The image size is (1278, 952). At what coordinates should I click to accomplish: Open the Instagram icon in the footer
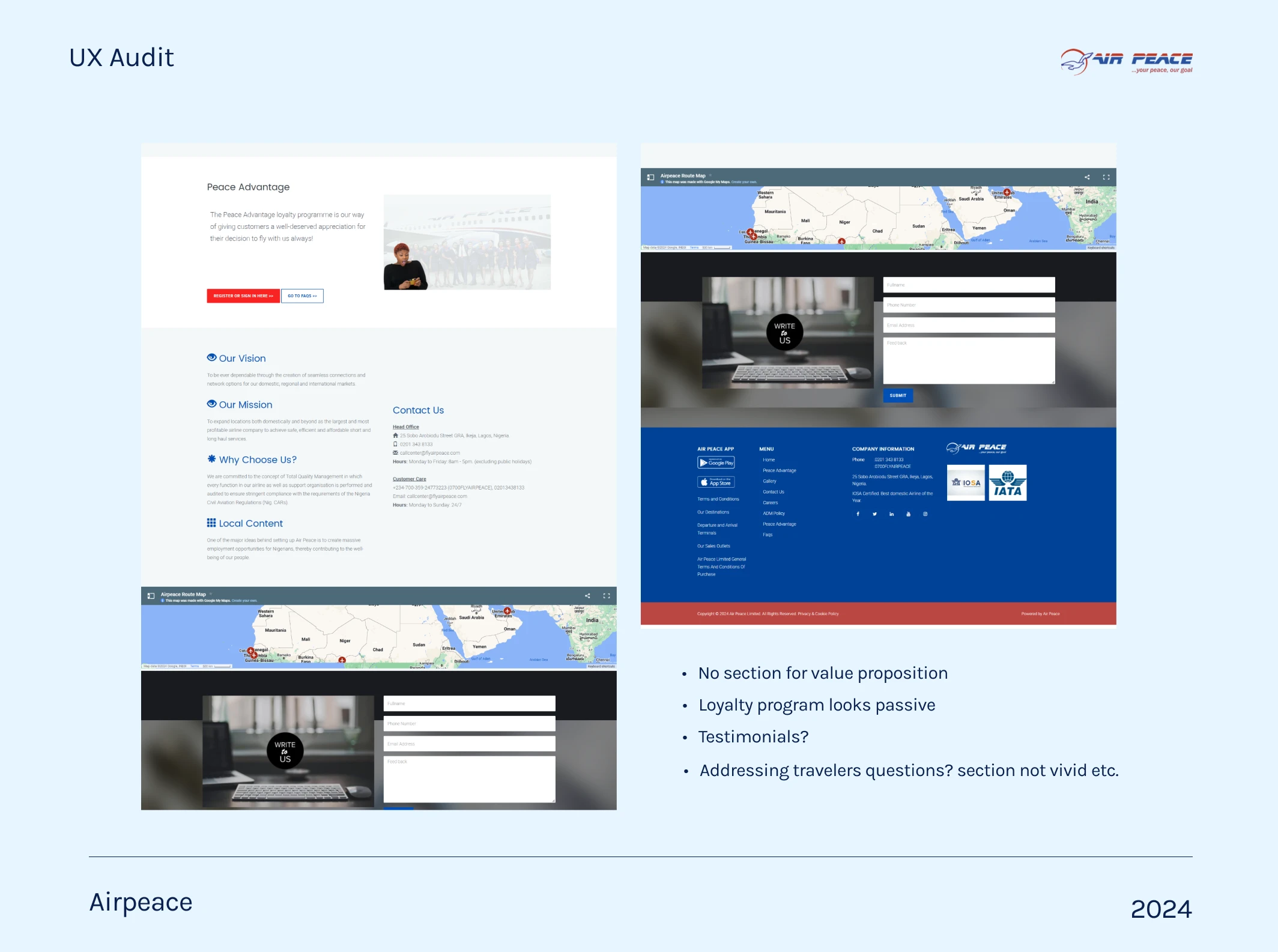click(x=925, y=514)
